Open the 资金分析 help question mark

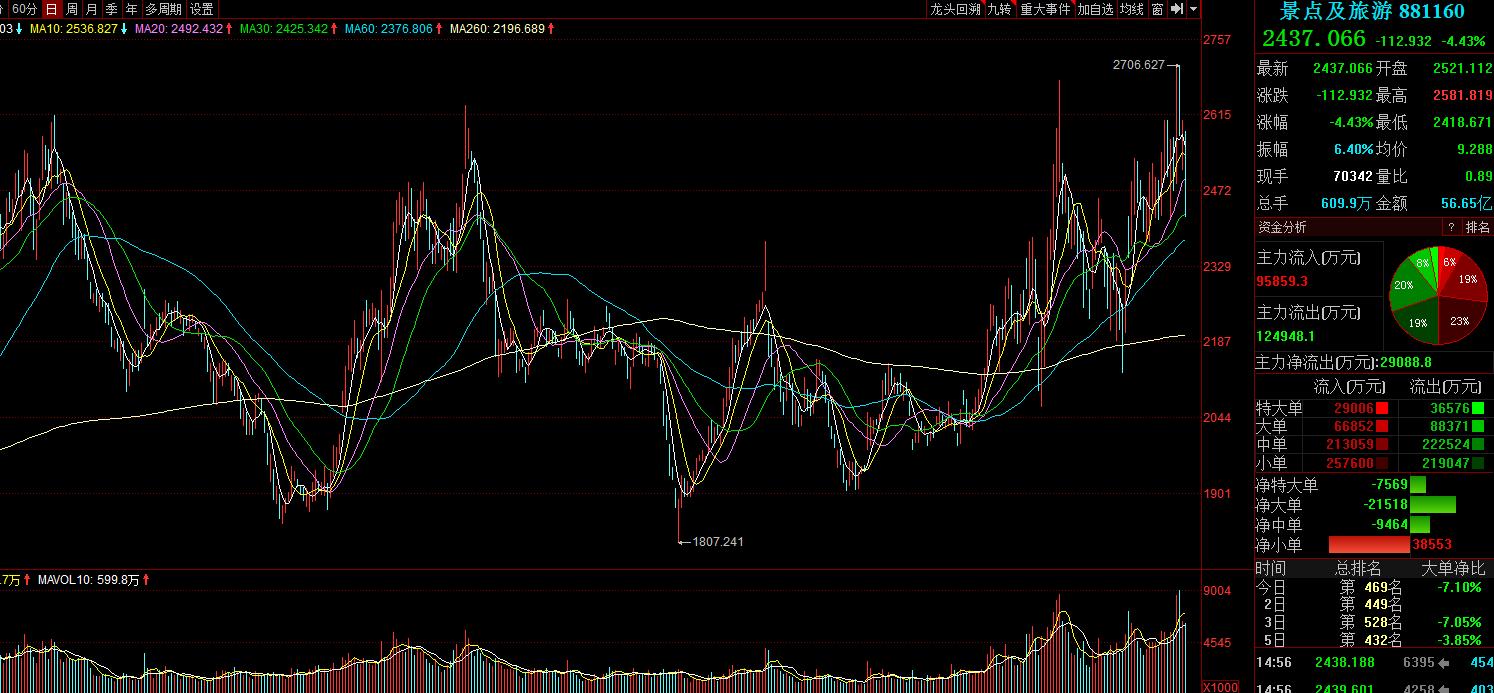tap(1450, 227)
